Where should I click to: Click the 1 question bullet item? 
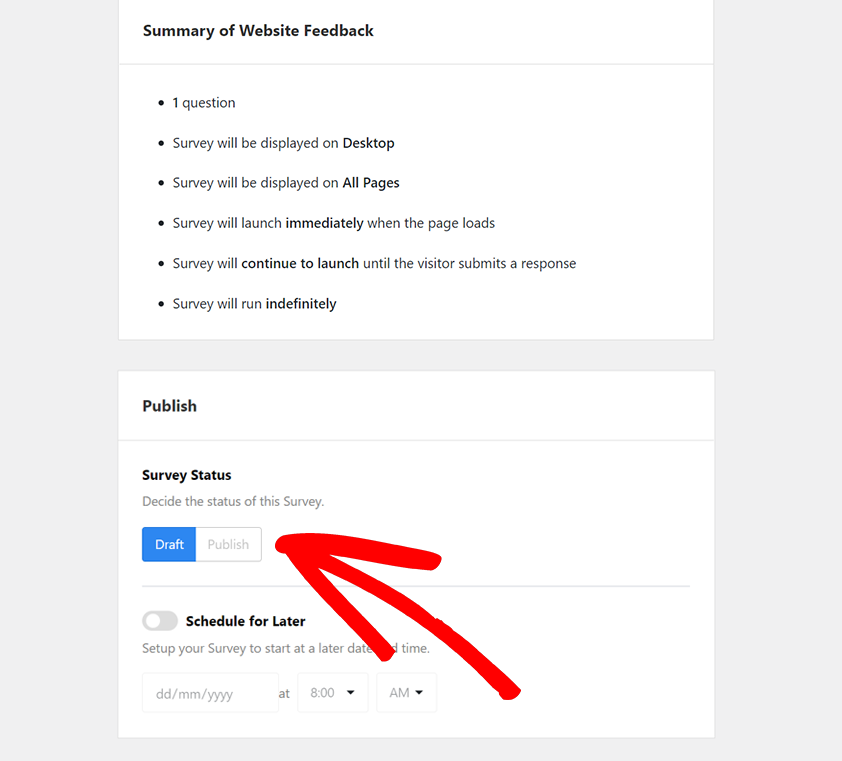tap(204, 103)
